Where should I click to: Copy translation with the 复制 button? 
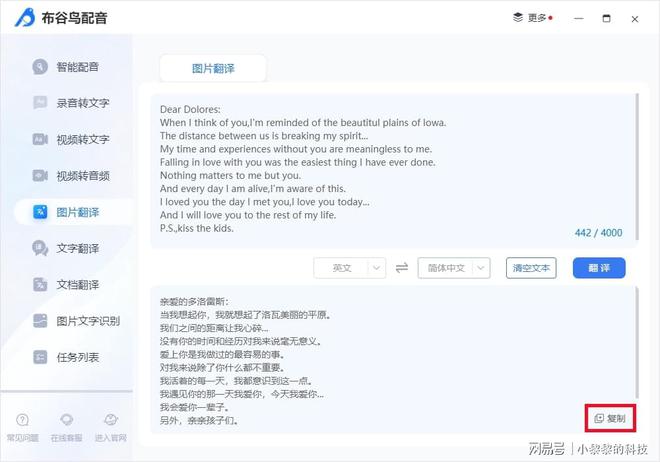[610, 418]
